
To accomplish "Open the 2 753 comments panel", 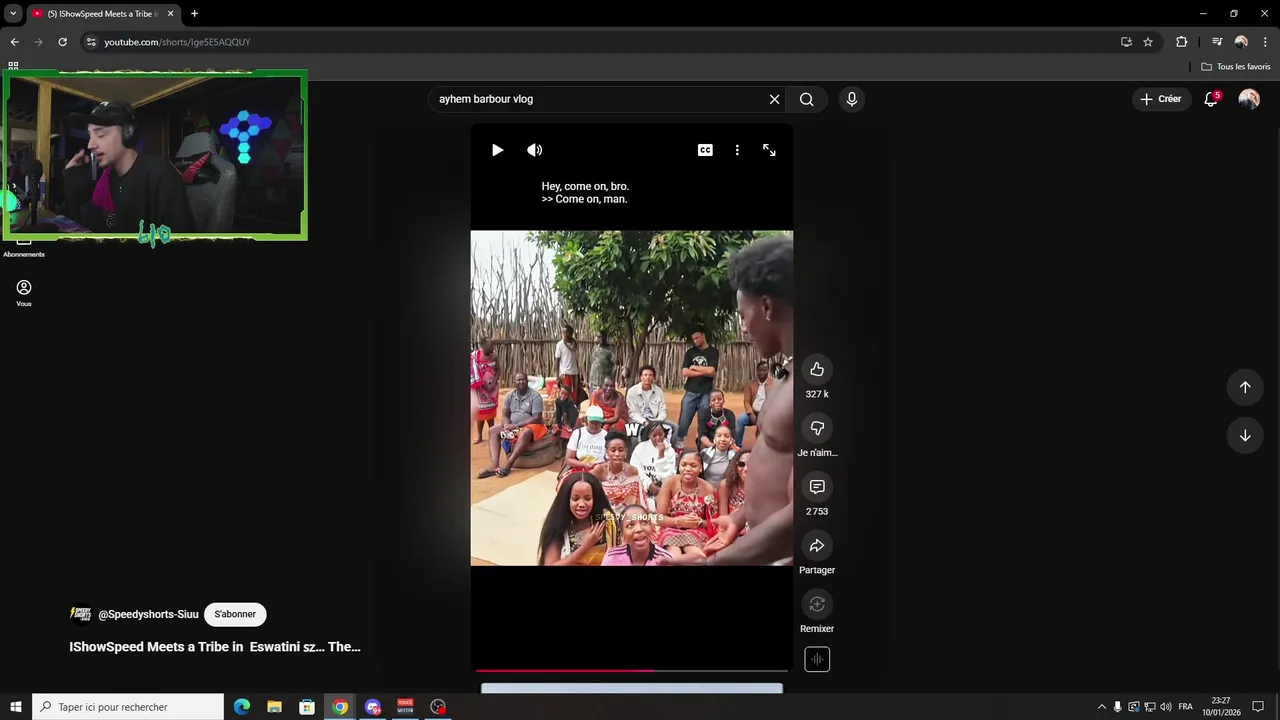I will (817, 487).
